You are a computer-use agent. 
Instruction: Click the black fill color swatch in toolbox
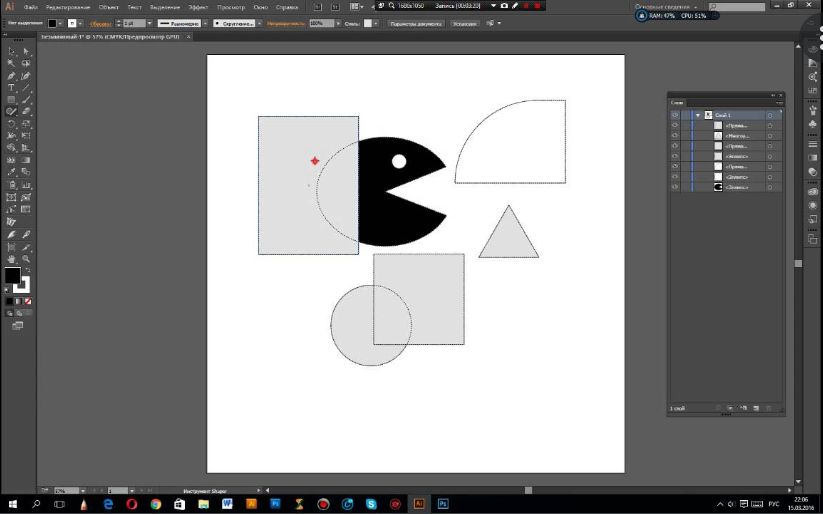click(12, 275)
